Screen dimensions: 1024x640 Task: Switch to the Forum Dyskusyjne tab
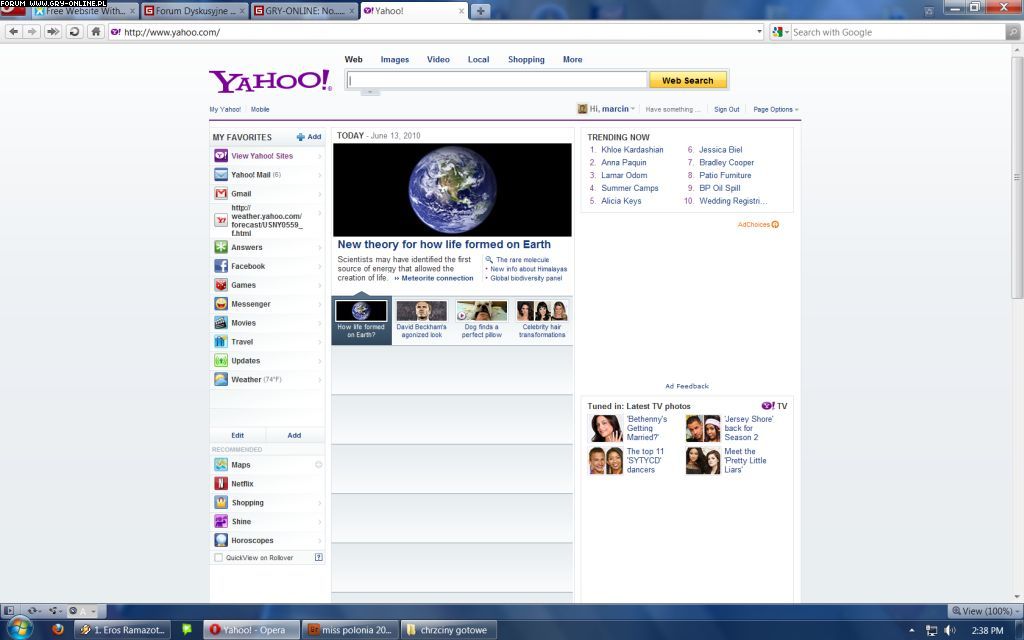tap(194, 11)
